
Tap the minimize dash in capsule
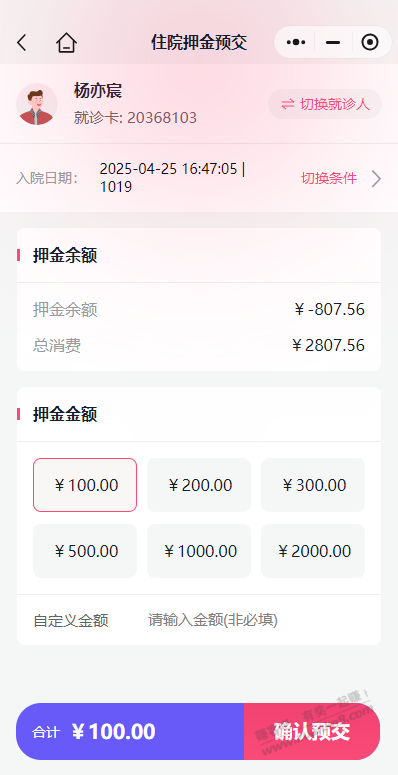click(333, 43)
